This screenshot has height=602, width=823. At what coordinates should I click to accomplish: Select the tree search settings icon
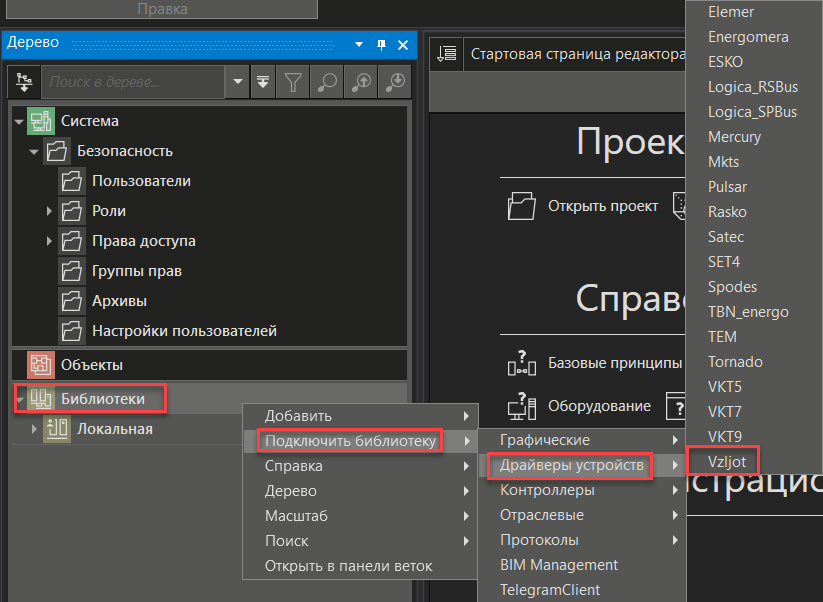pos(23,82)
